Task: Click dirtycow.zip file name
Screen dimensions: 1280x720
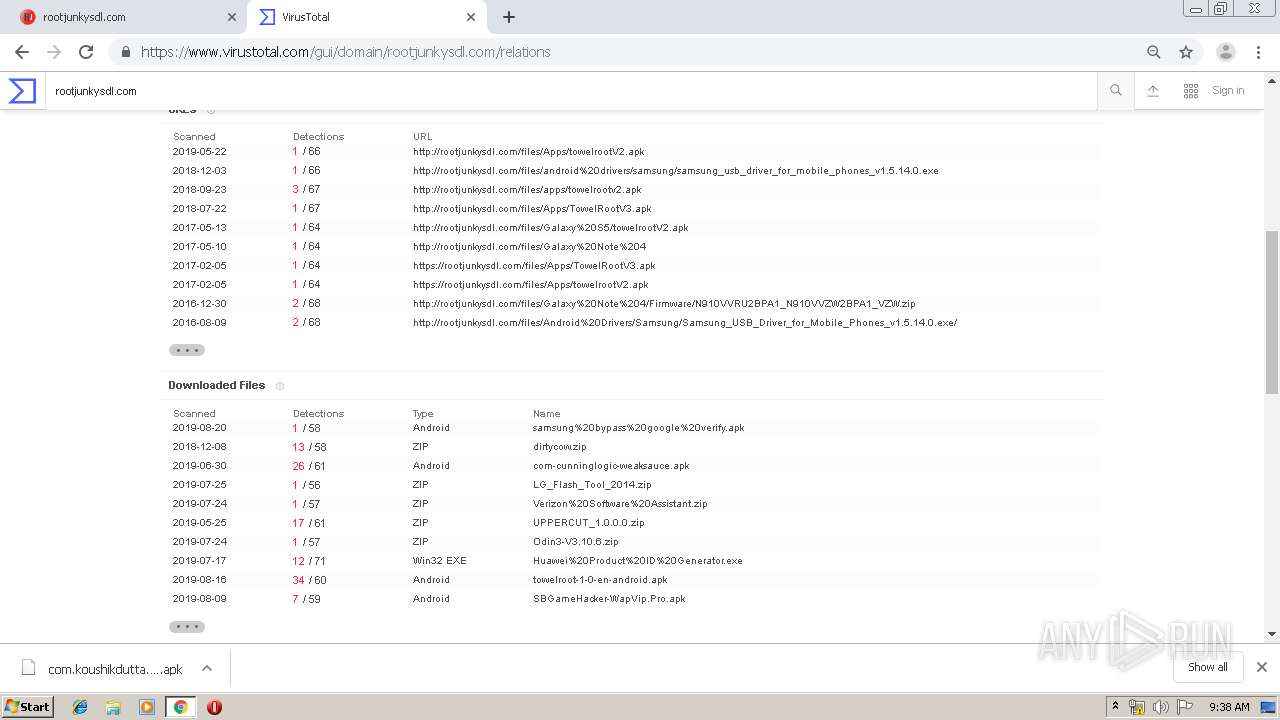Action: pos(560,447)
